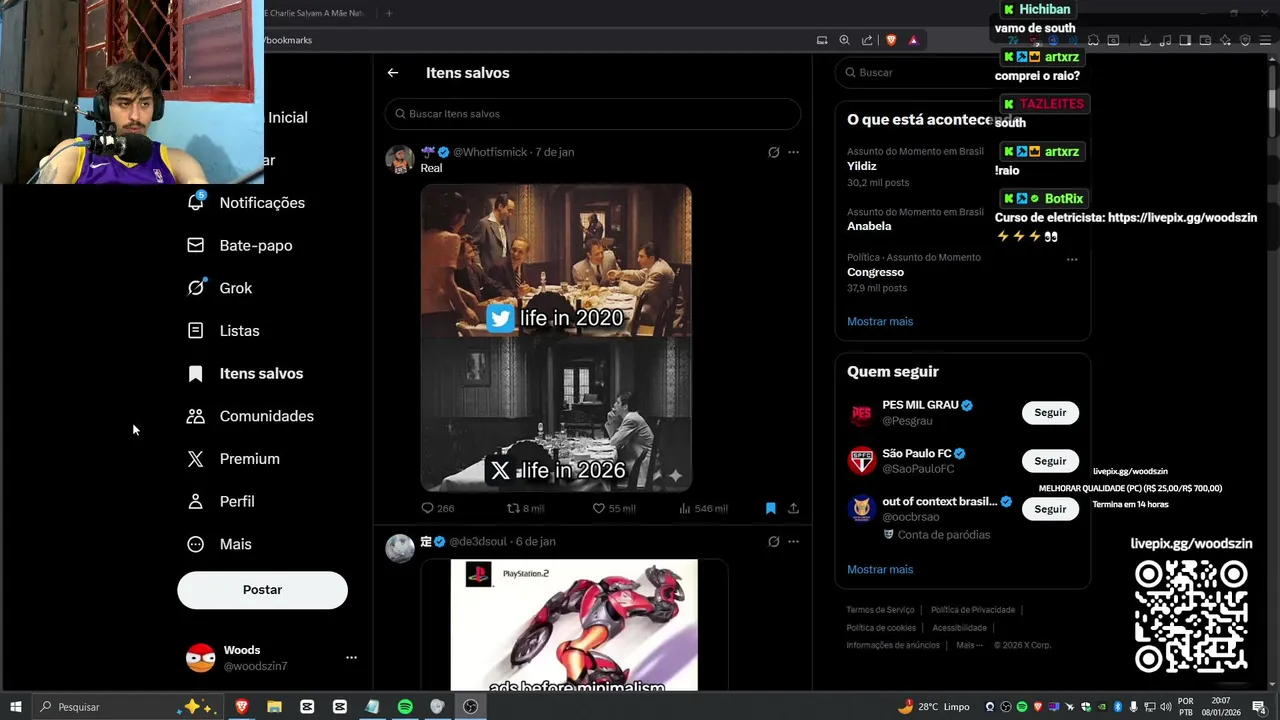Remove bookmark from the Whotfismick post

(770, 508)
